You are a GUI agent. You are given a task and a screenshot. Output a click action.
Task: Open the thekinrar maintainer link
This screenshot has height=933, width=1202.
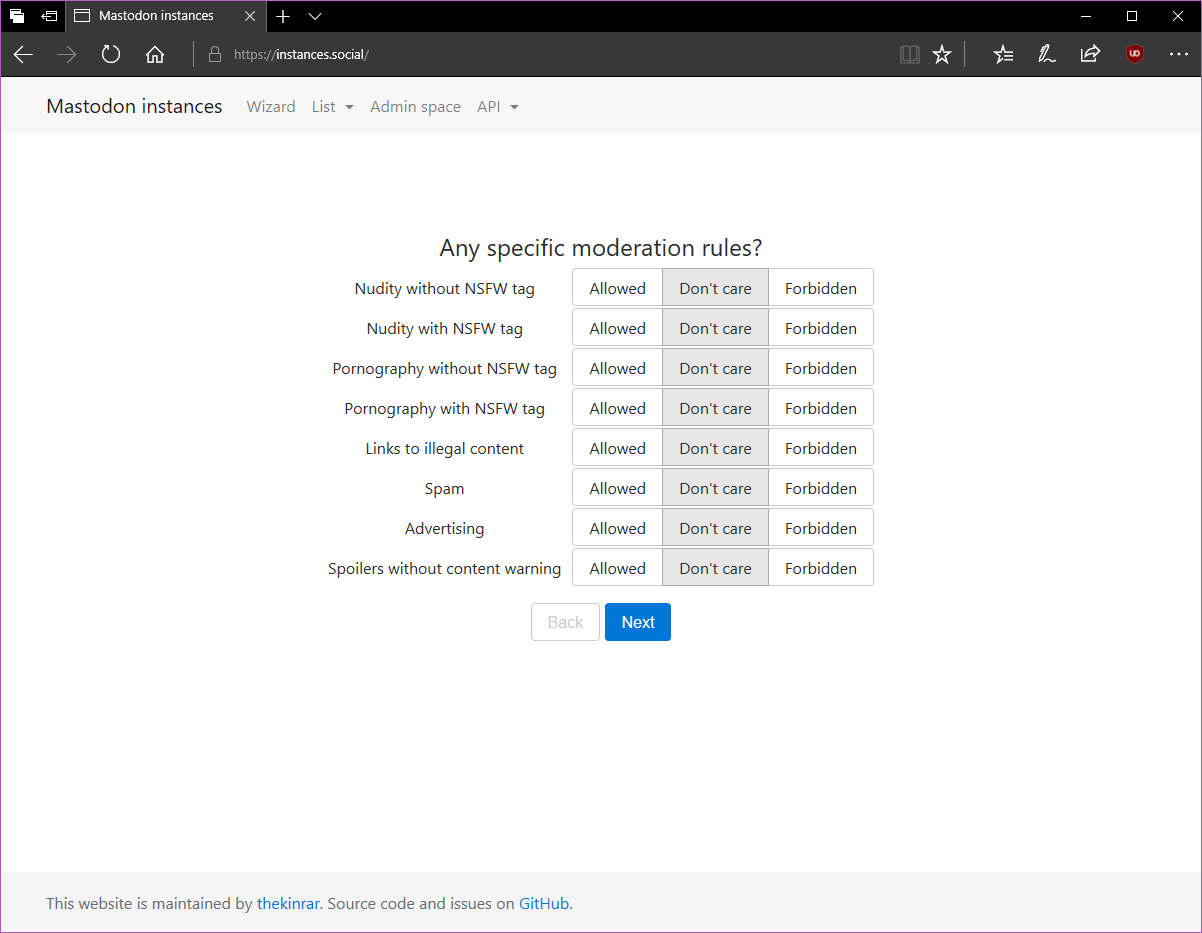[288, 903]
